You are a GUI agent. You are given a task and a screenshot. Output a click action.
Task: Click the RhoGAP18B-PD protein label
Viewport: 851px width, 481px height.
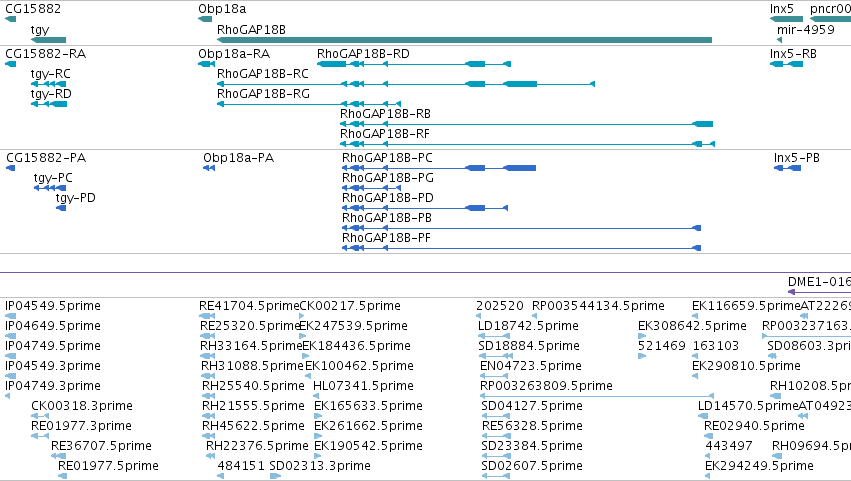click(x=388, y=198)
